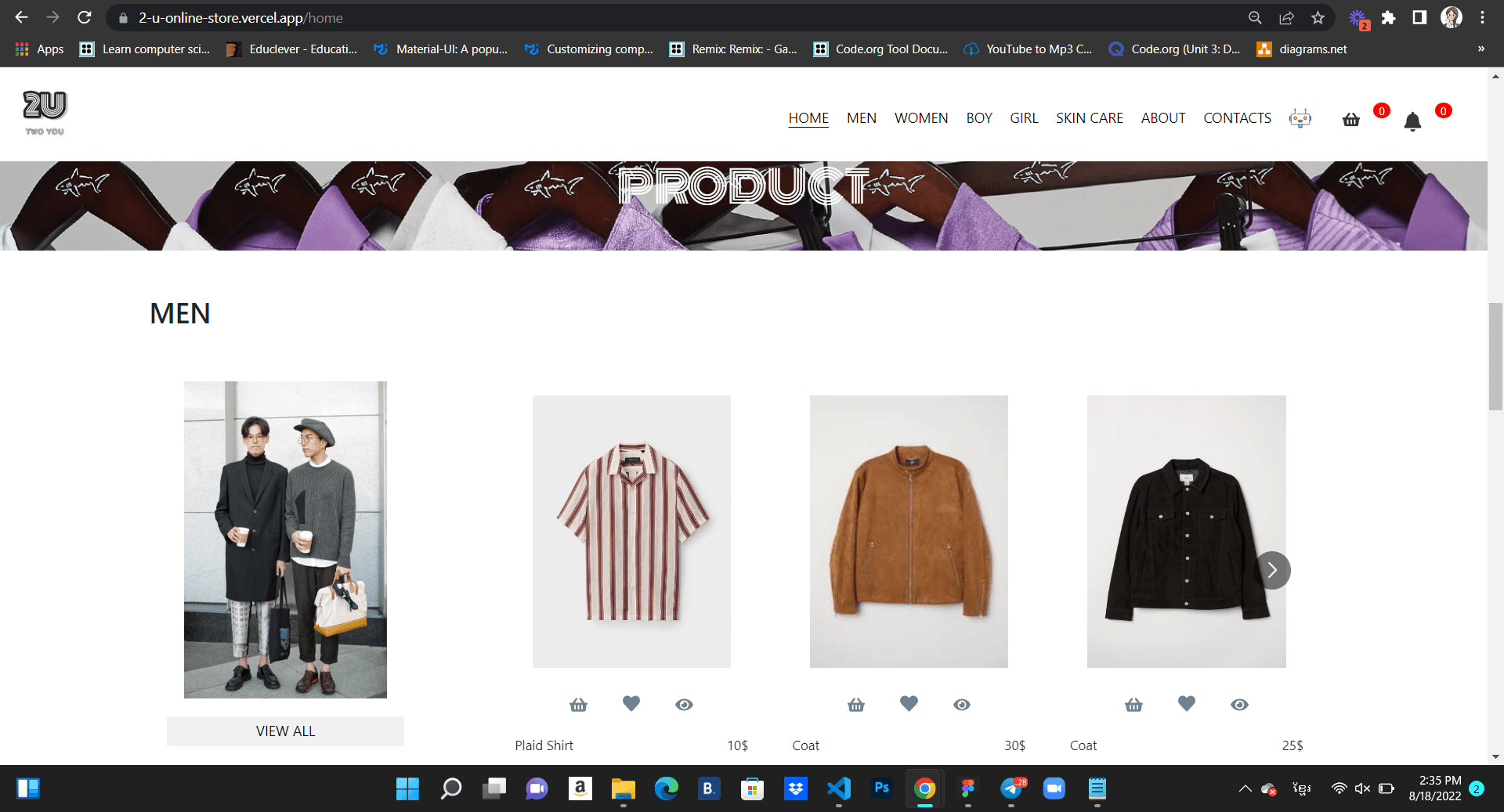This screenshot has width=1504, height=812.
Task: Open the notification bell in header
Action: 1412,121
